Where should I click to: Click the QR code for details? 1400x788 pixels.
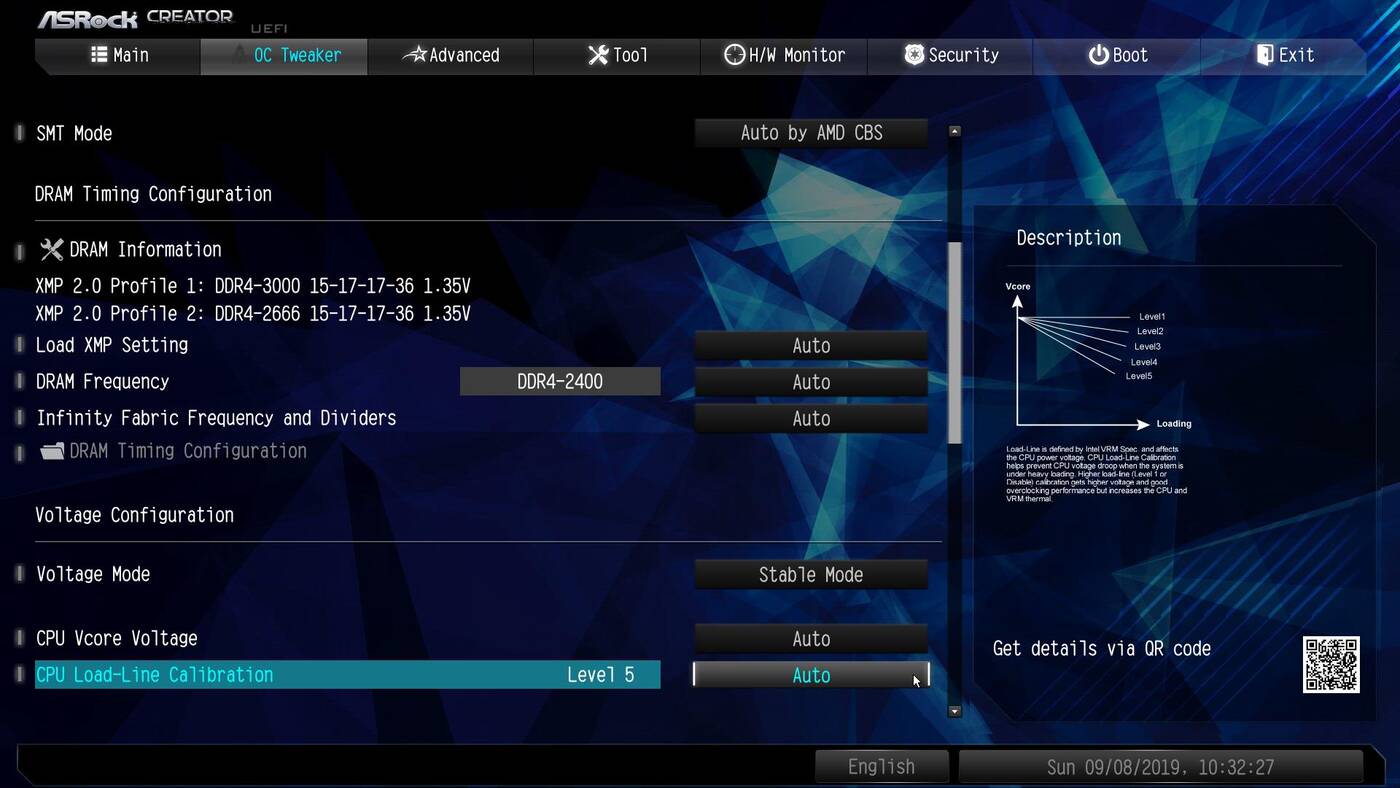tap(1330, 664)
